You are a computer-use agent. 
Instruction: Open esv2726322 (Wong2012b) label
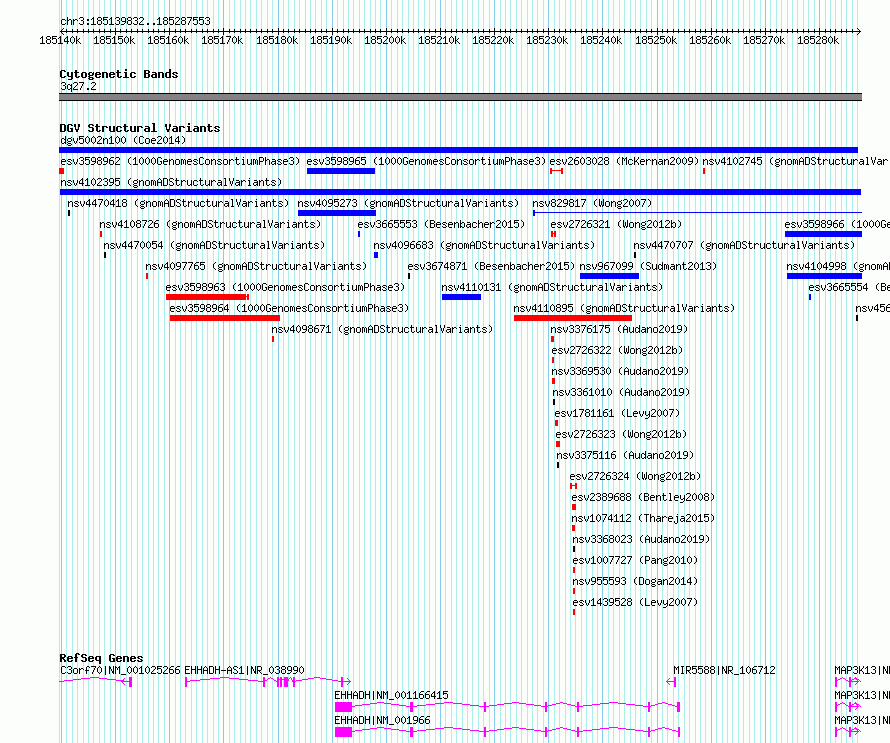[617, 350]
